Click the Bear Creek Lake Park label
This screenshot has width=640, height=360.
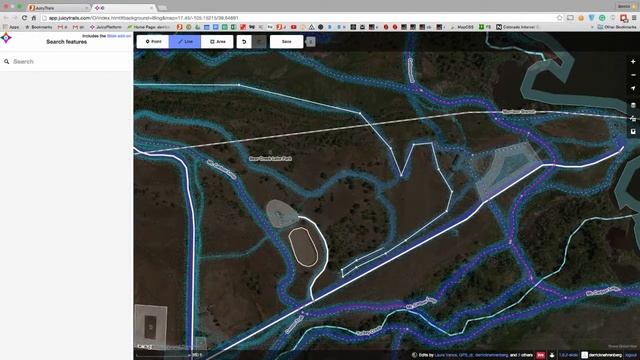click(270, 158)
